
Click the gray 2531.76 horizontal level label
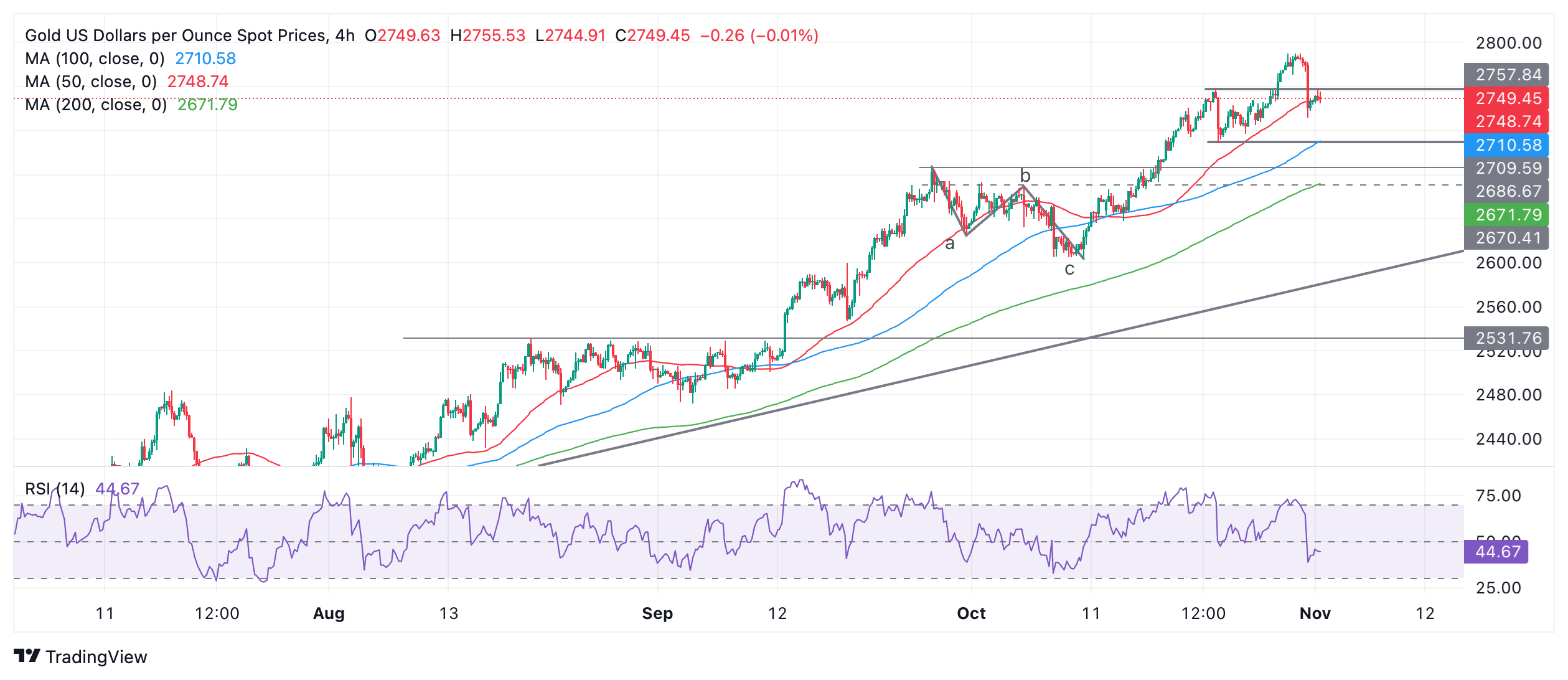(x=1508, y=338)
